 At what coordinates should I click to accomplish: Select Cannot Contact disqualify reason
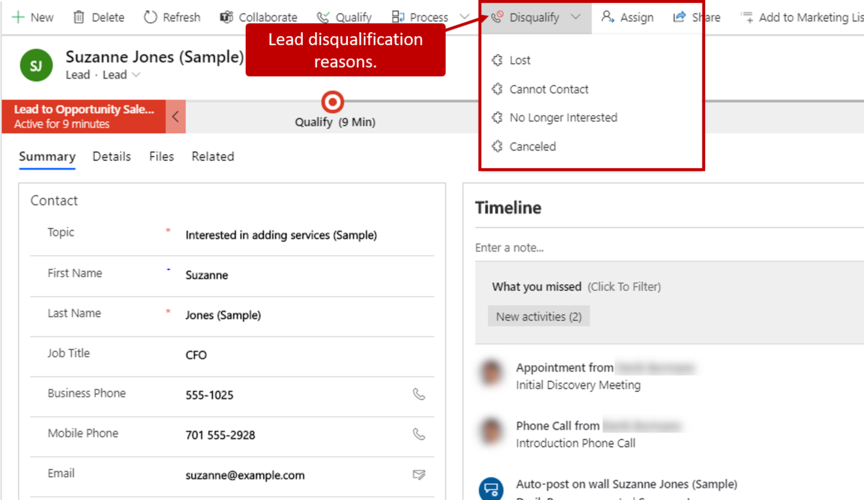coord(548,89)
